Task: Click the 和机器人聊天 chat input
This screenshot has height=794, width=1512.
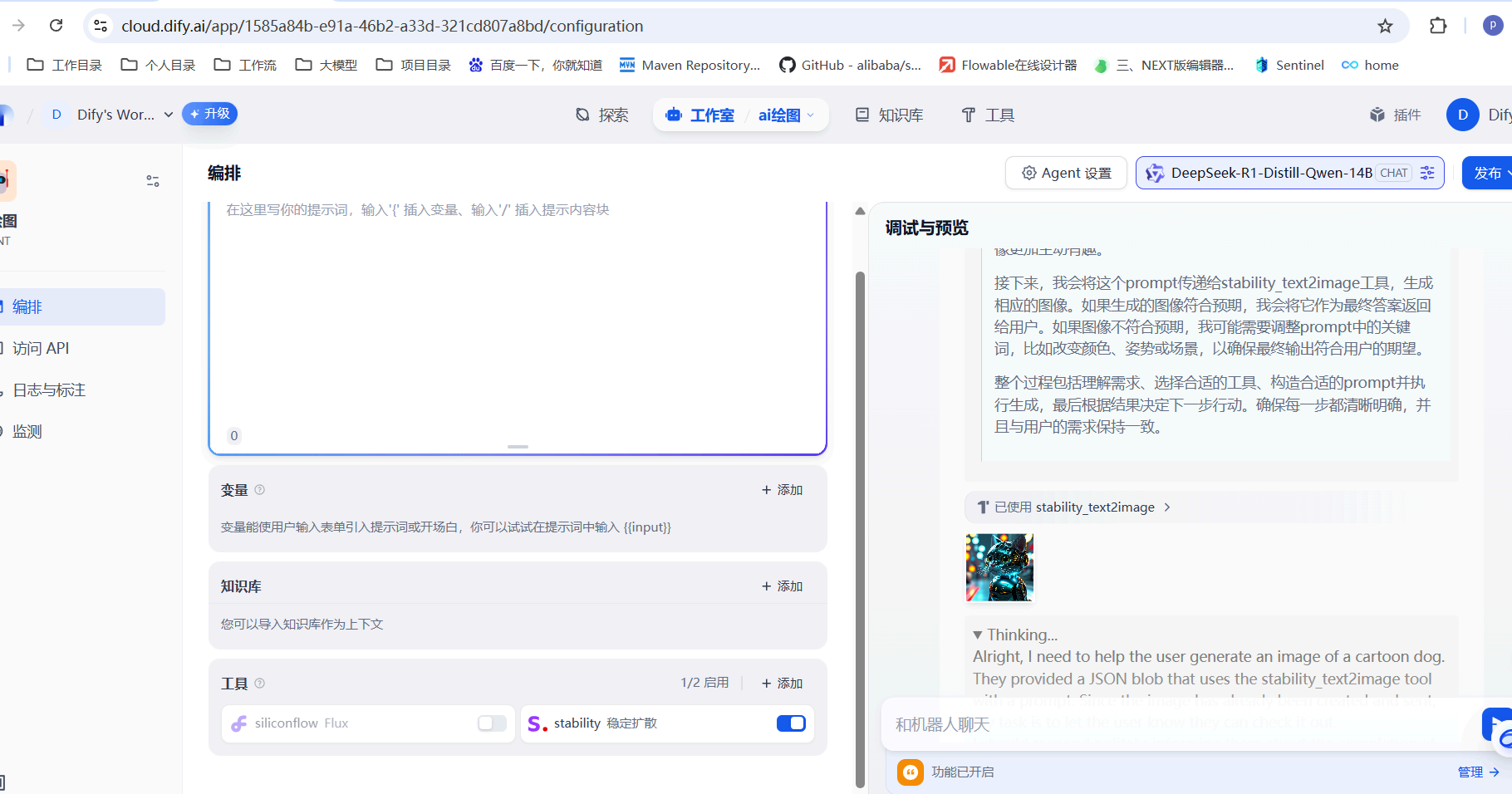Action: (x=1180, y=725)
